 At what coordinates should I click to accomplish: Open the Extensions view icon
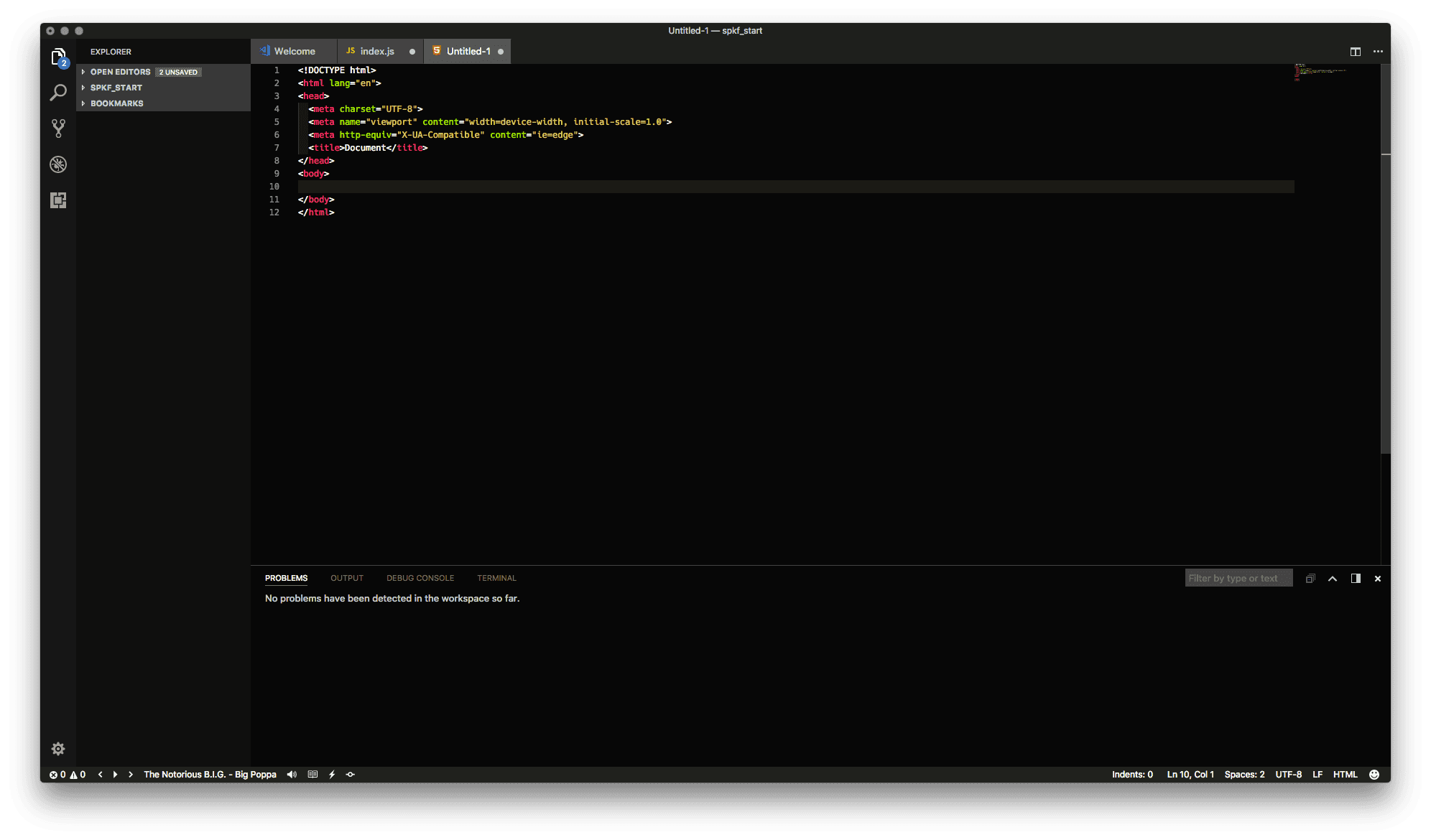click(58, 200)
